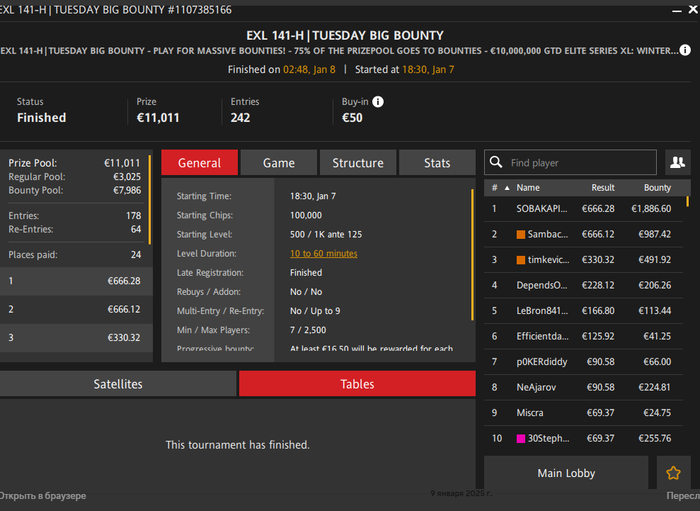This screenshot has width=700, height=511.
Task: Click Min / Max Players value 7 / 2,500
Action: [x=308, y=330]
